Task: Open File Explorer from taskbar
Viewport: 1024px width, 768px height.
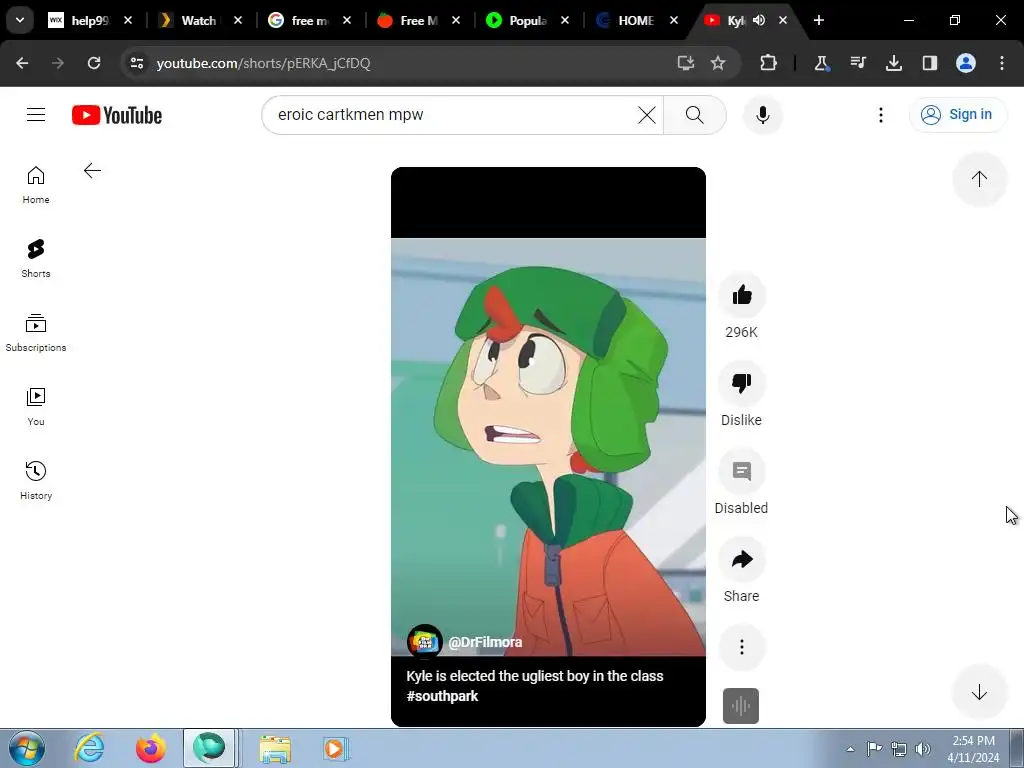Action: (x=275, y=748)
